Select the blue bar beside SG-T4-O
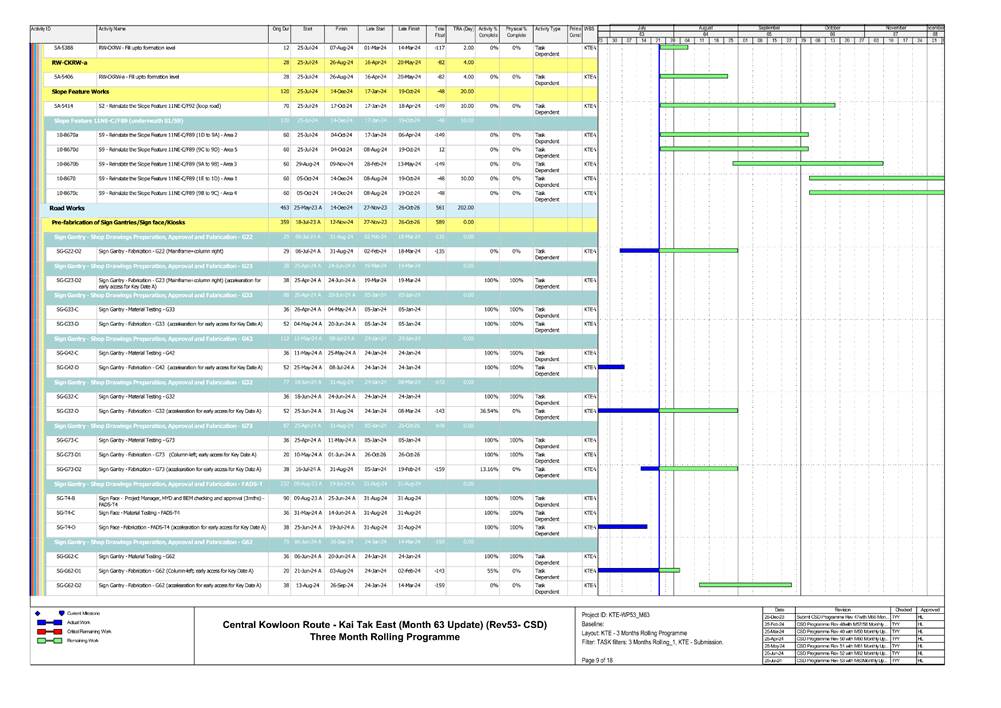The height and width of the screenshot is (708, 1001). [624, 525]
